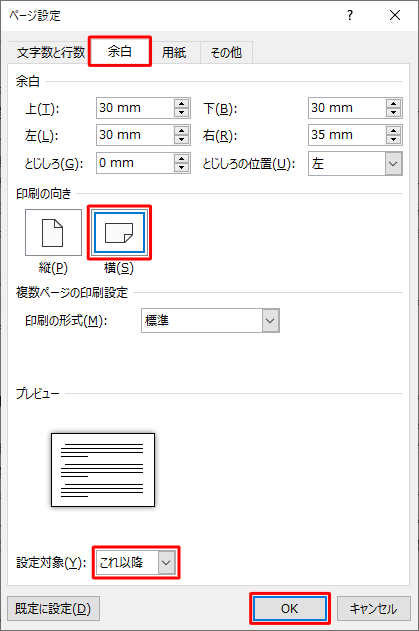This screenshot has width=419, height=631.
Task: Switch to the 文字数と行数 tab
Action: tap(51, 52)
